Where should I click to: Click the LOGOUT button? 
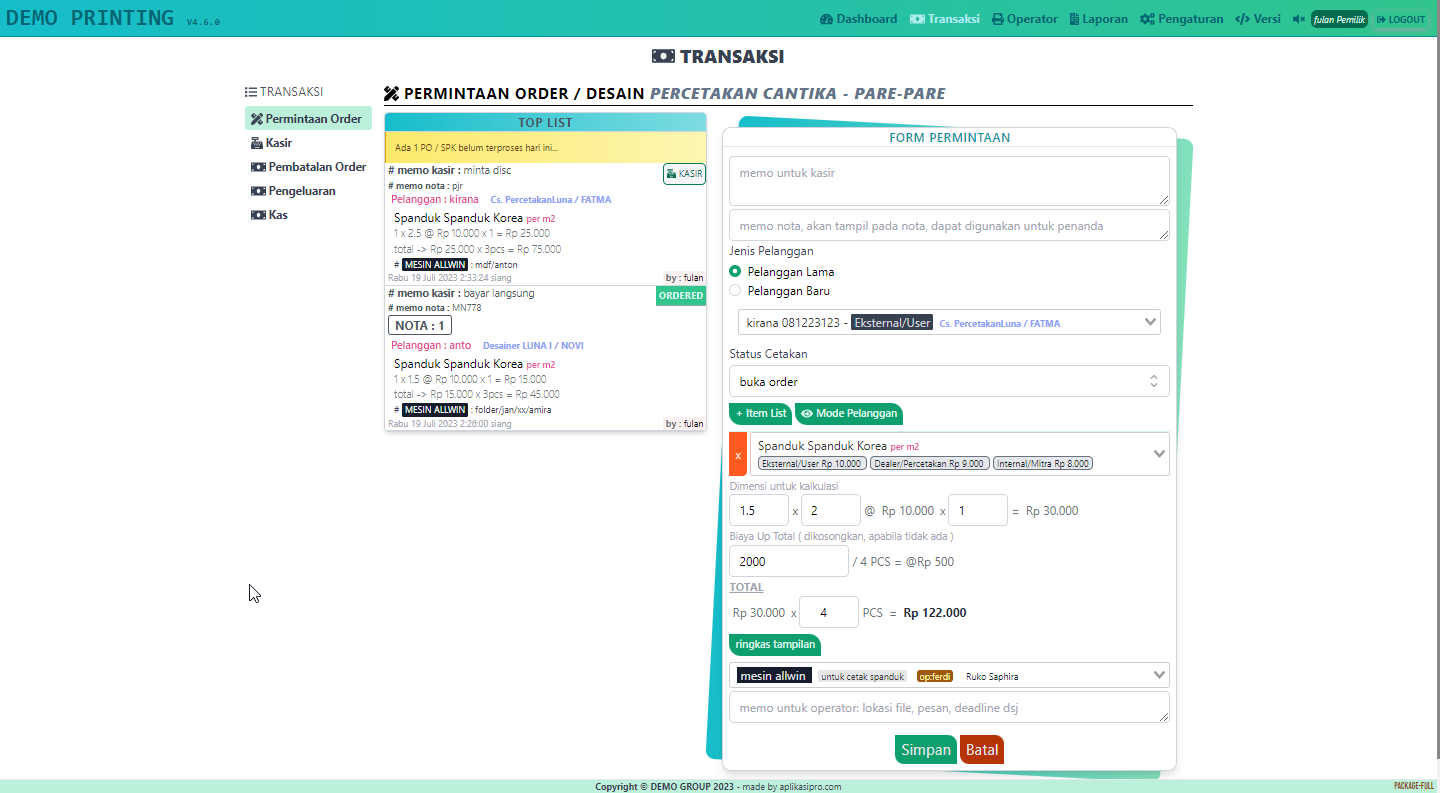pyautogui.click(x=1400, y=19)
